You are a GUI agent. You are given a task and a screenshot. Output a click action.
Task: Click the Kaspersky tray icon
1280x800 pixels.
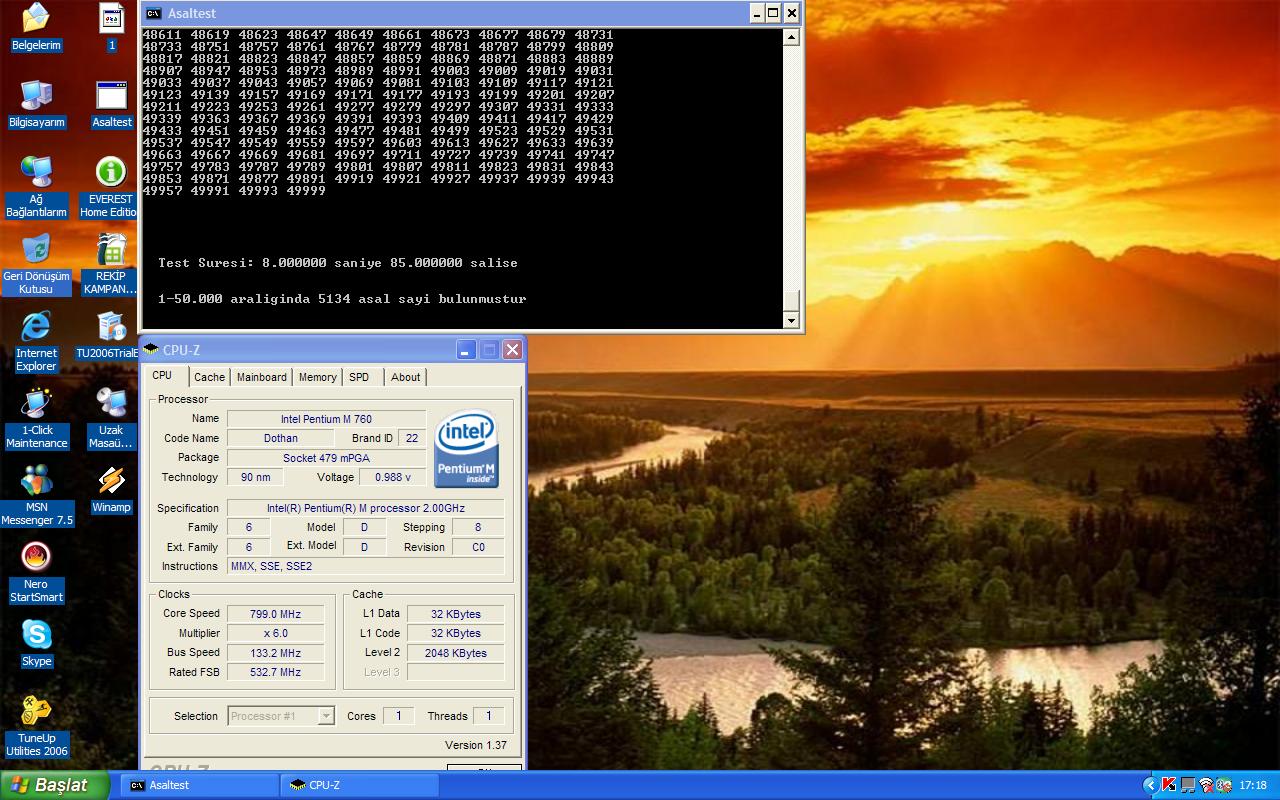pos(1170,785)
